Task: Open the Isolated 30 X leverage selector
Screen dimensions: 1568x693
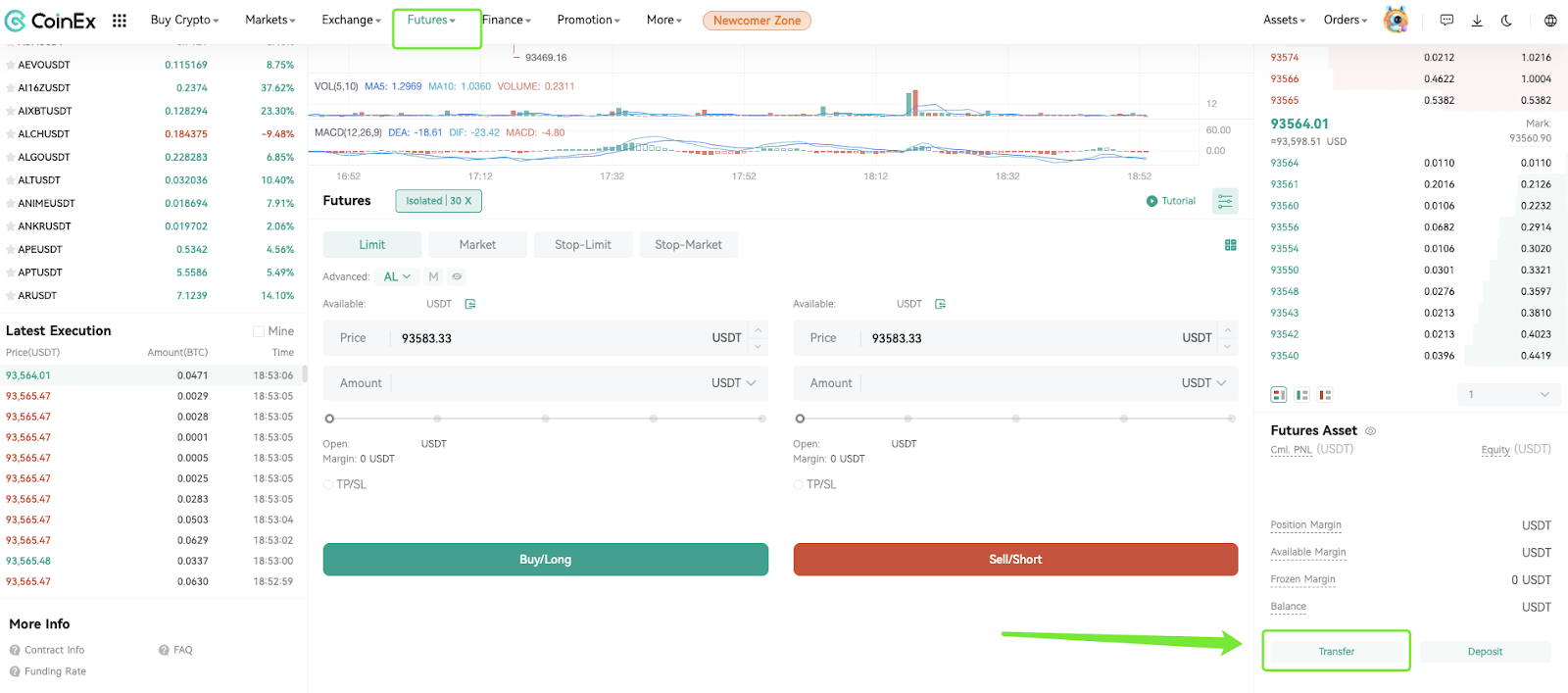Action: 438,201
